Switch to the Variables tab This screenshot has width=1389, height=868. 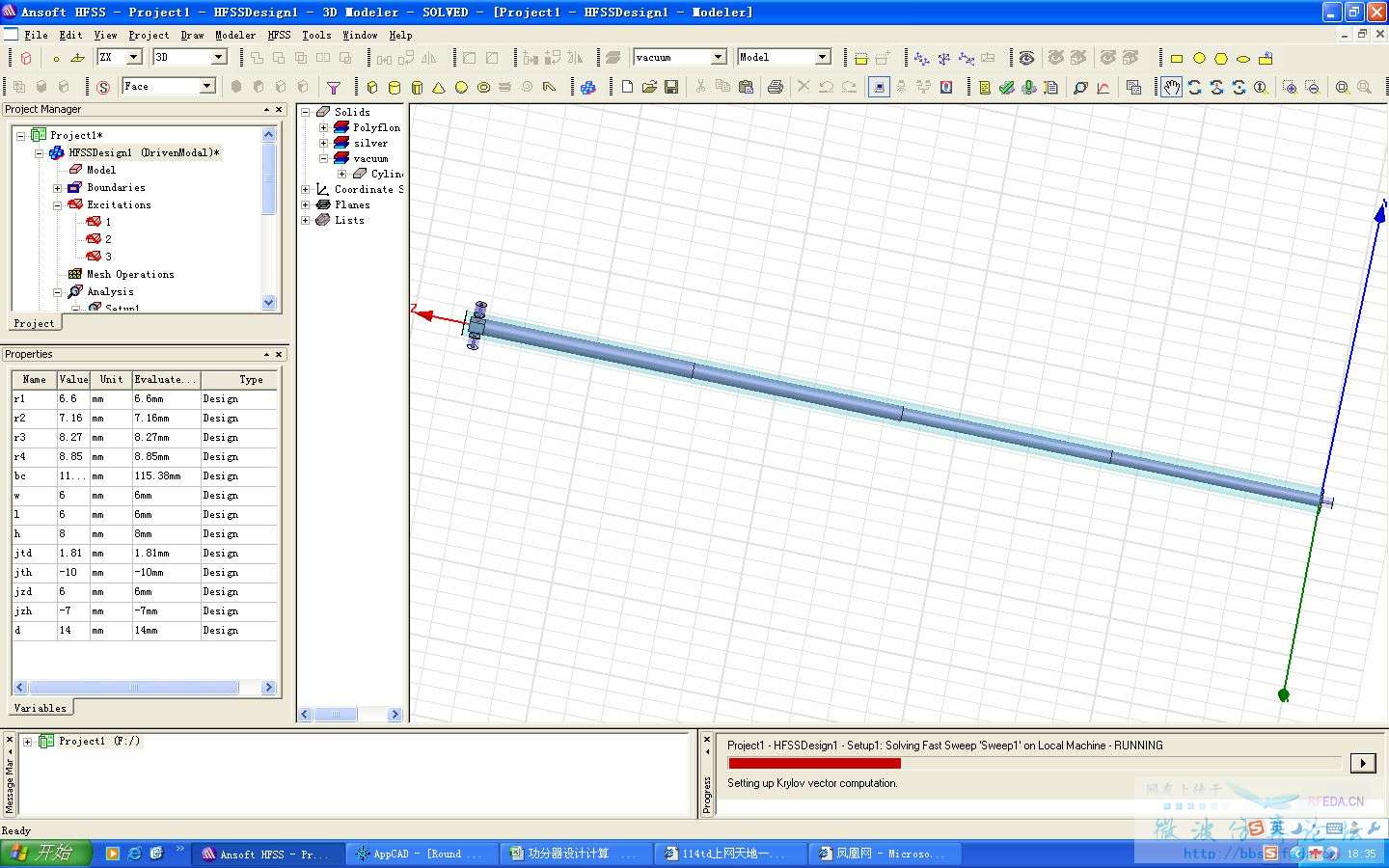pyautogui.click(x=41, y=708)
